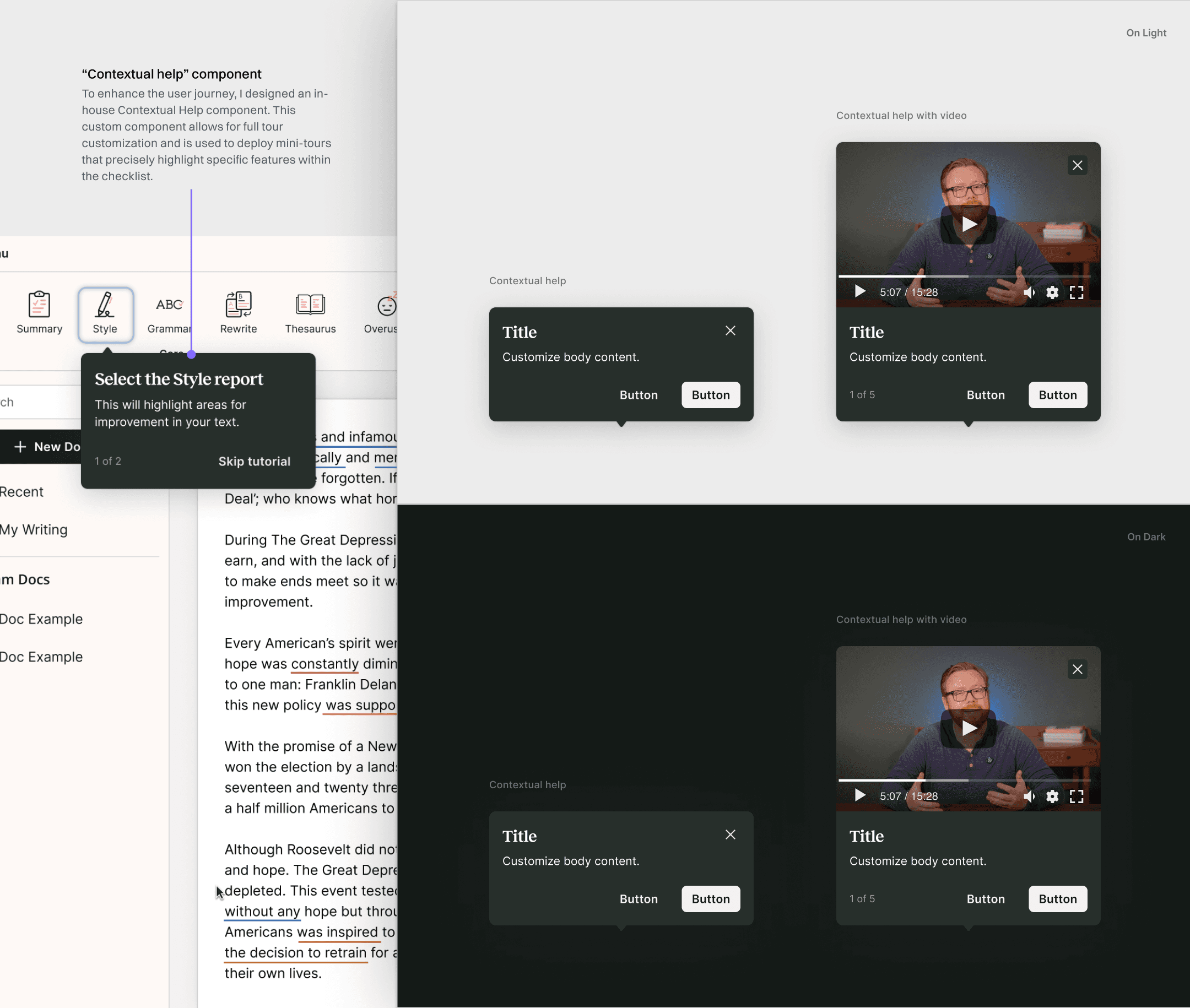
Task: Open video settings gear in light panel
Action: (1052, 292)
